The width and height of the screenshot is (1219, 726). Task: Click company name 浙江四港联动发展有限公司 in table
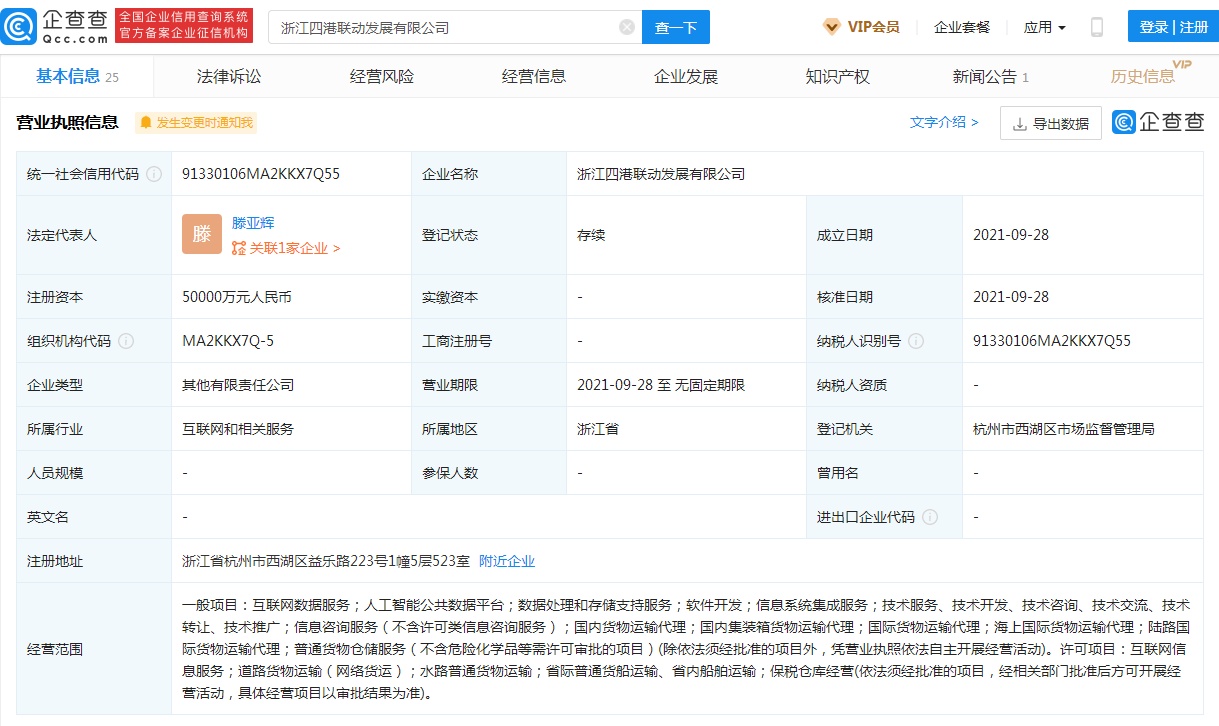point(661,174)
